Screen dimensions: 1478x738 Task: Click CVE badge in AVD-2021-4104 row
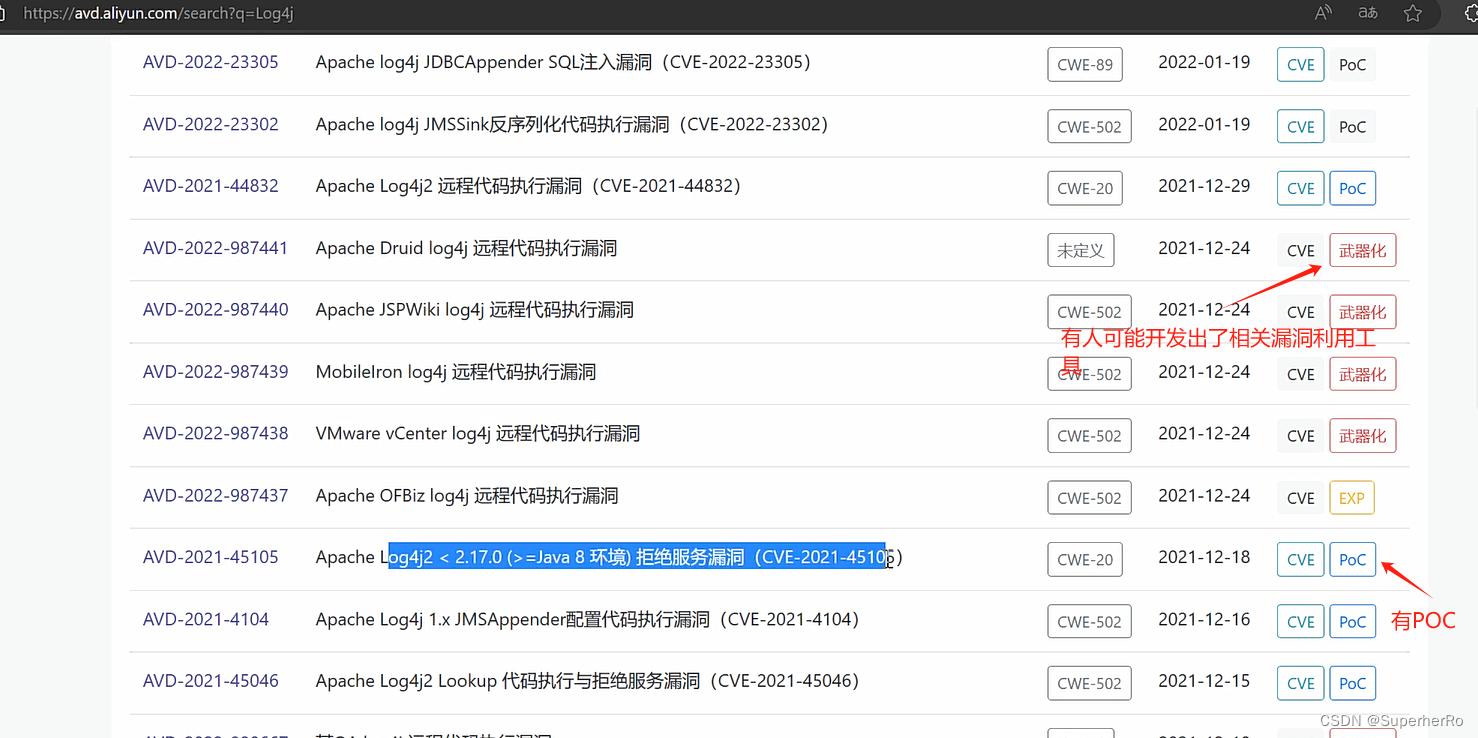click(x=1301, y=622)
